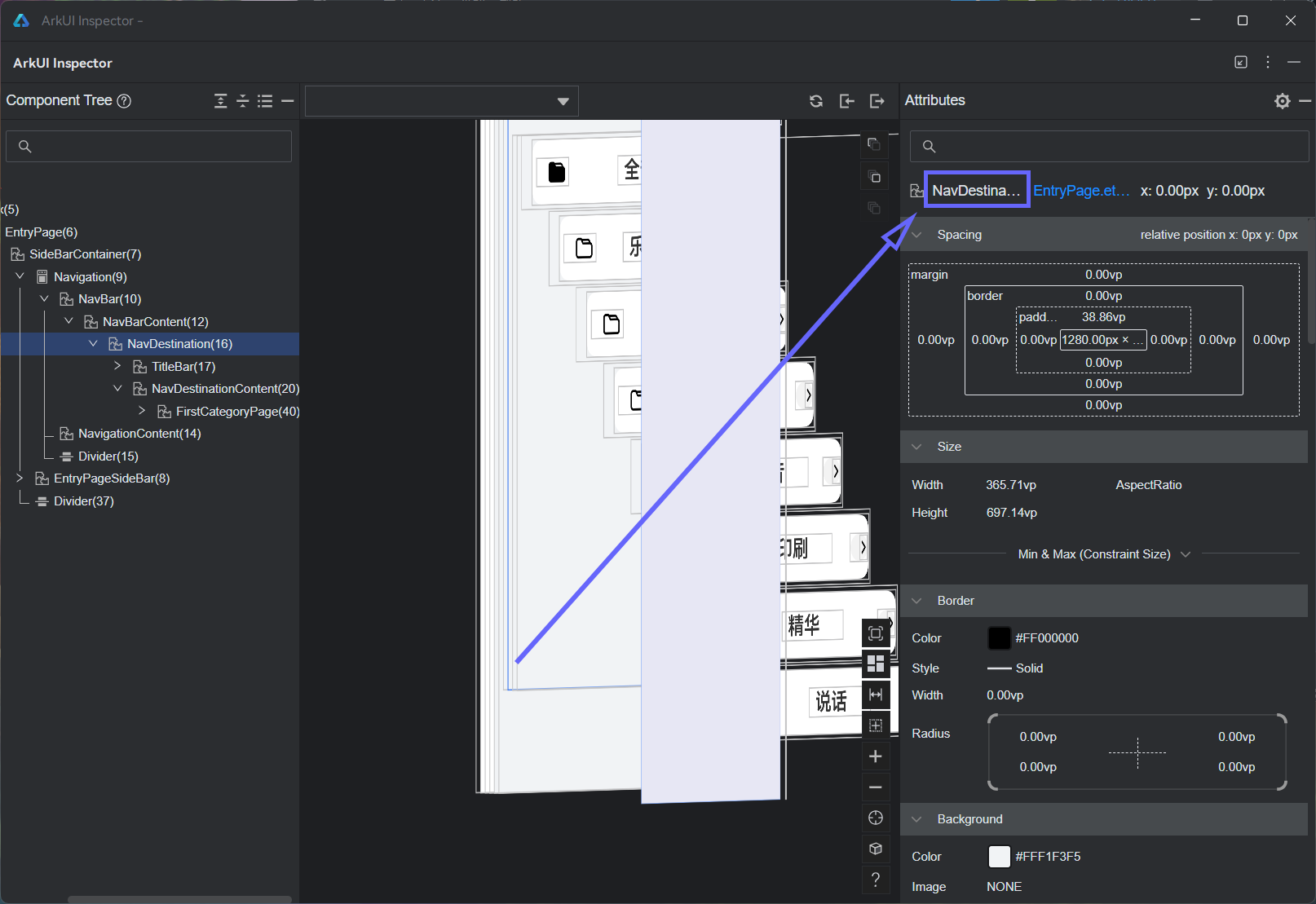Click the top layer-stack icon beside the preview
This screenshot has width=1316, height=904.
[874, 144]
